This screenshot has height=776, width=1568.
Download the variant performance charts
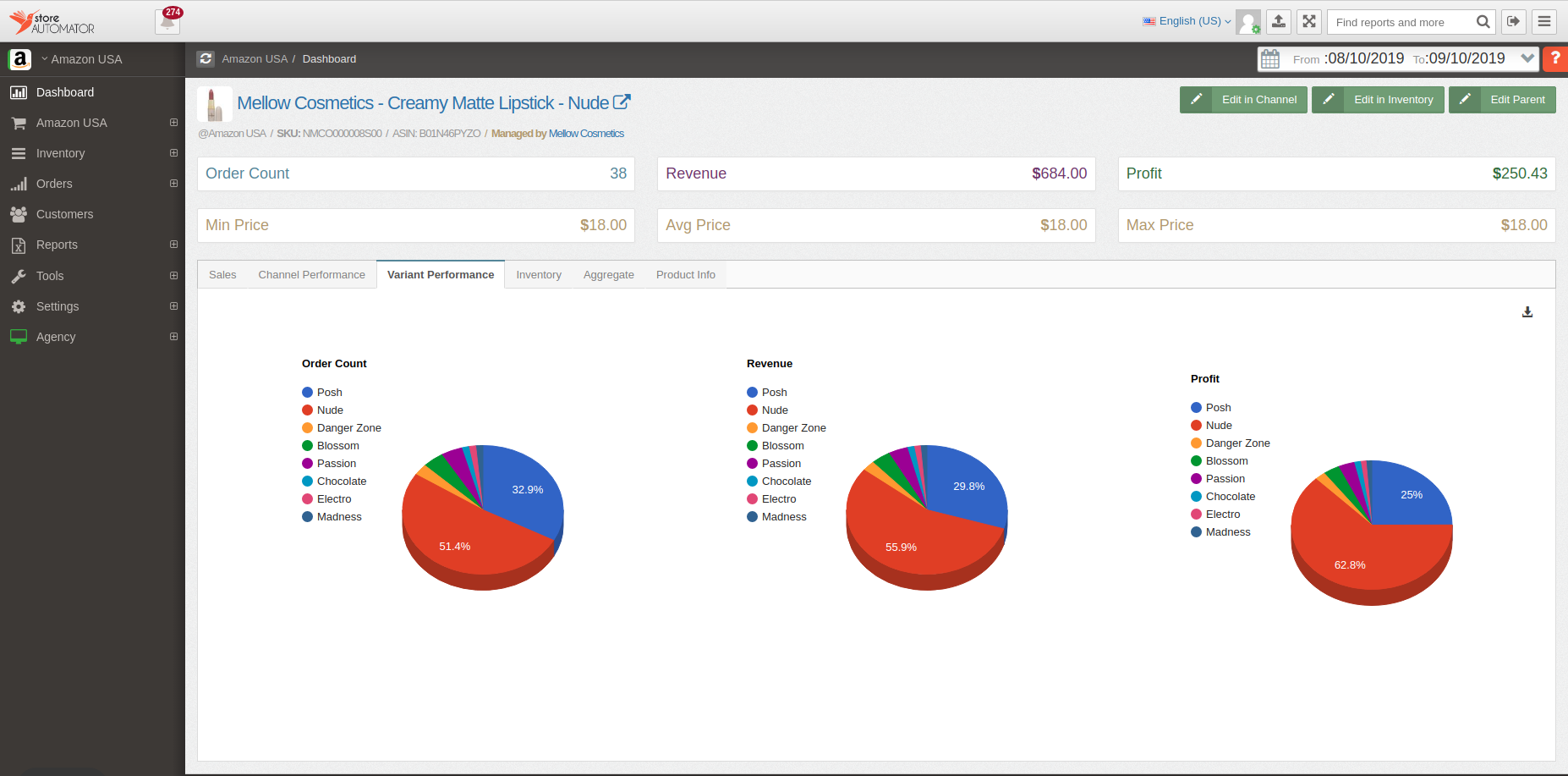[x=1527, y=312]
